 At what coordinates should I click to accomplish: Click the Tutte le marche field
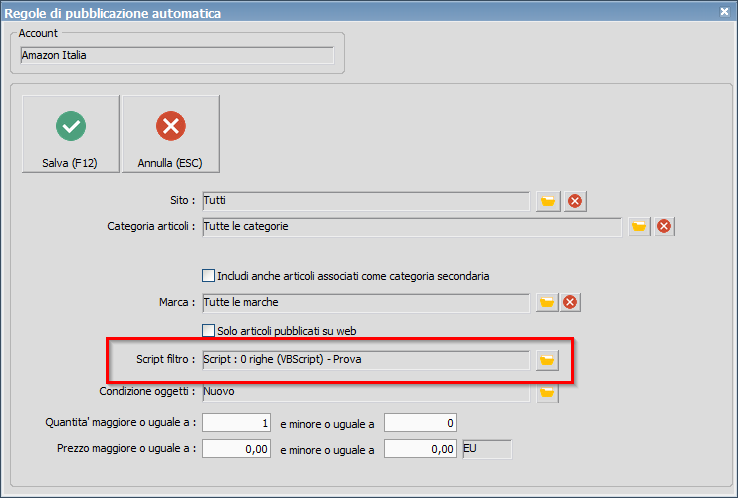click(366, 303)
